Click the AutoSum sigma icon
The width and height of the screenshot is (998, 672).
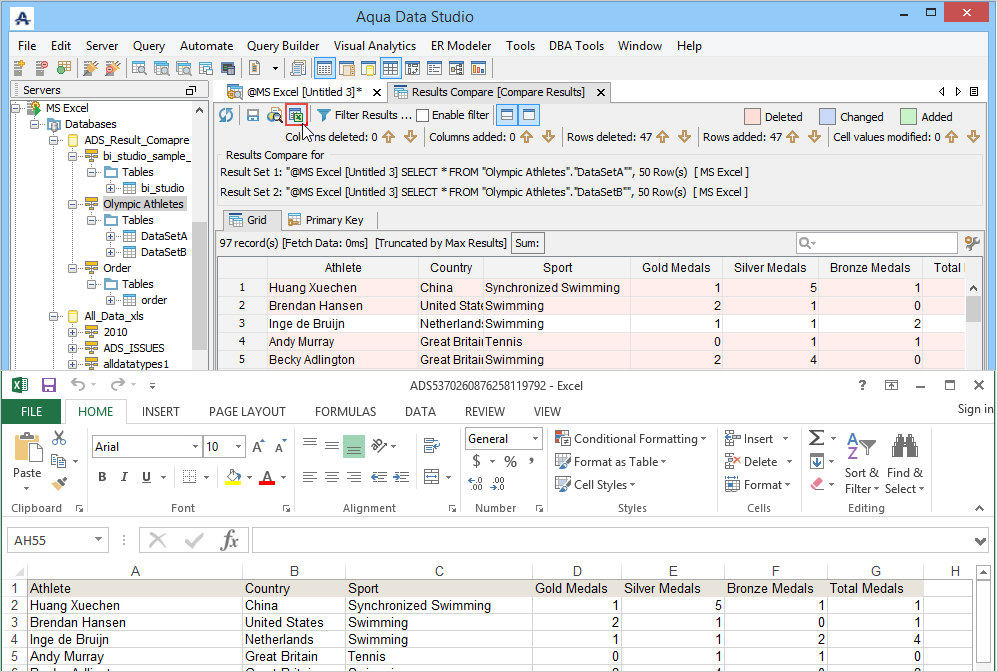click(x=816, y=438)
